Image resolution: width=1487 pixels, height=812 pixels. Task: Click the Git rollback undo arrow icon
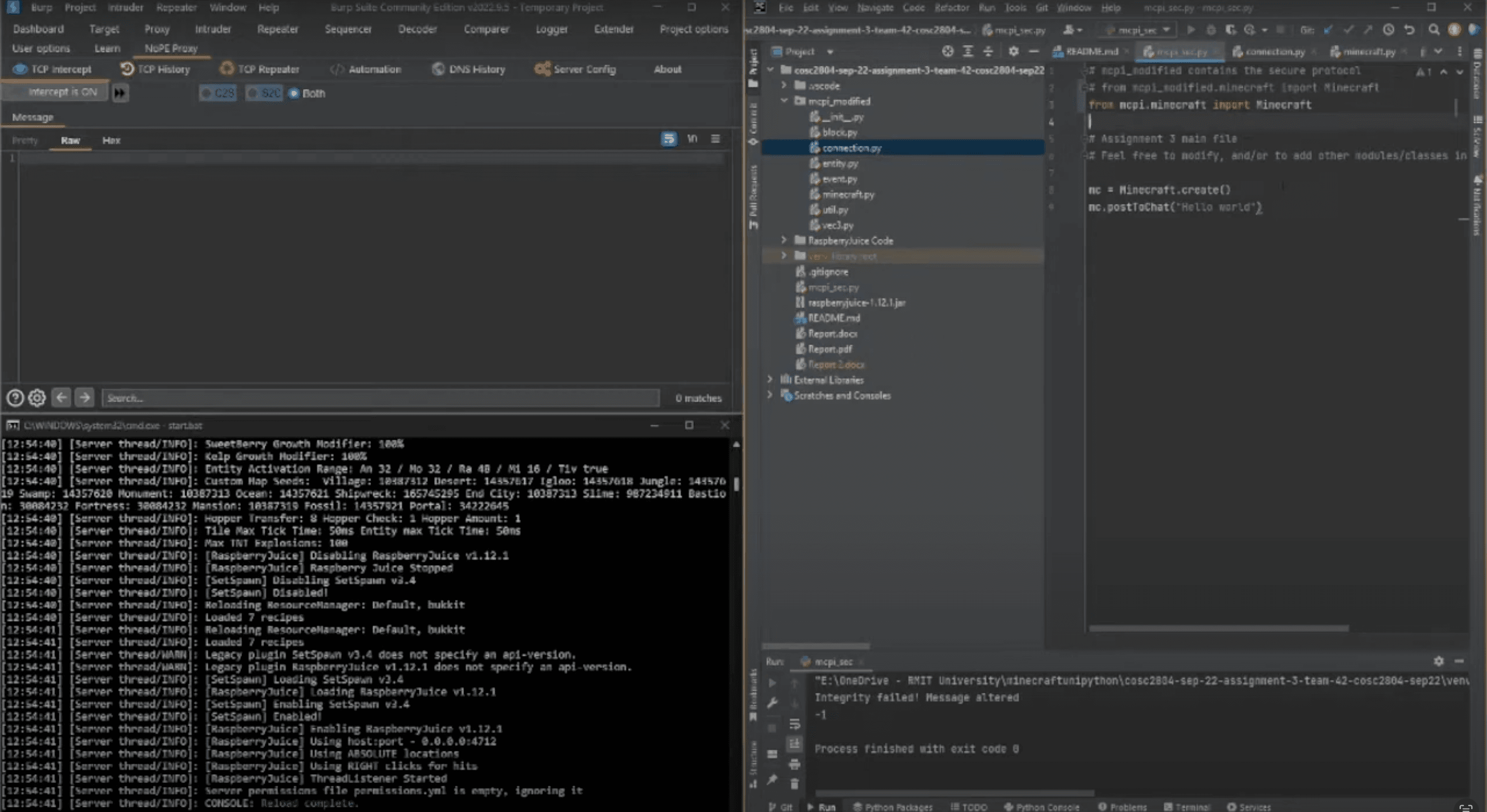(x=1409, y=29)
